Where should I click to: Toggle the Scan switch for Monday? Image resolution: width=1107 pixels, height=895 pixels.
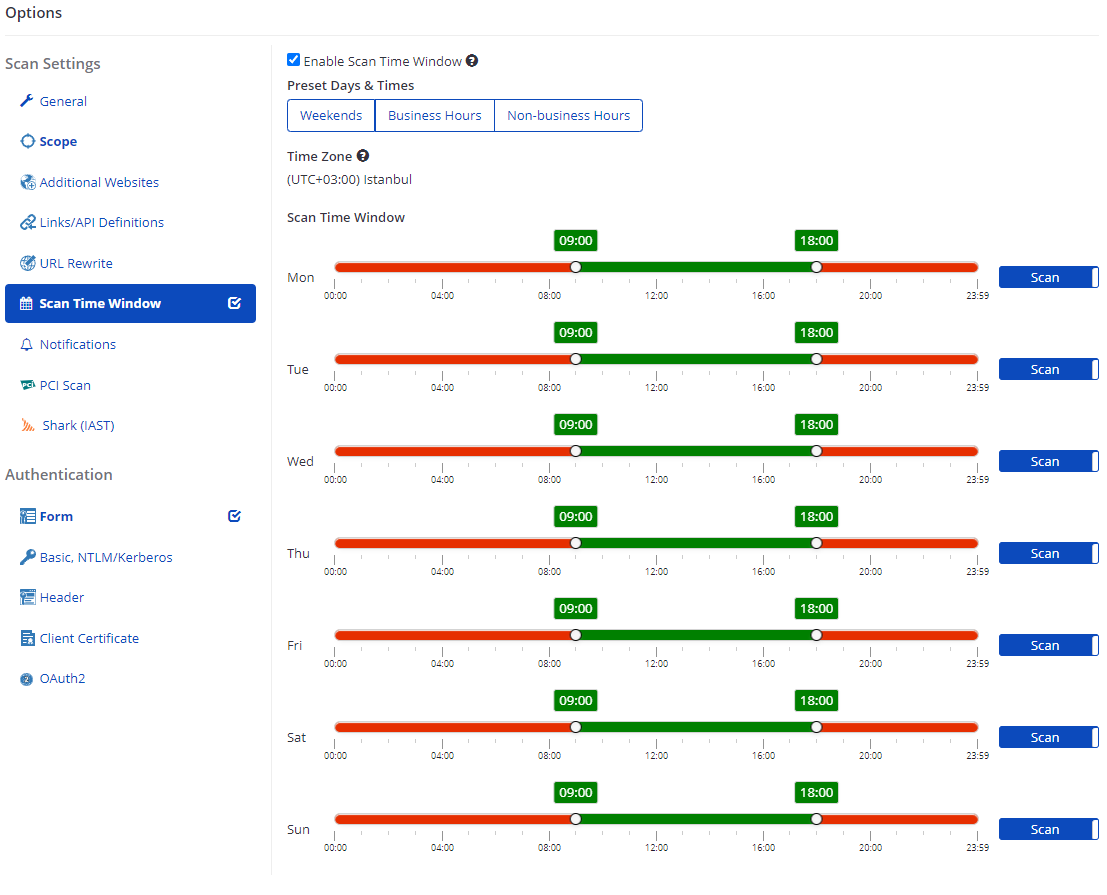(x=1048, y=277)
